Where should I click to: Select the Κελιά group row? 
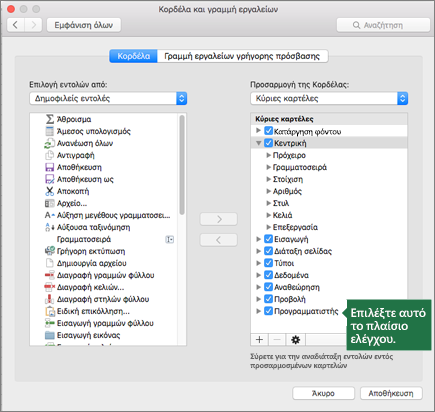[329, 215]
